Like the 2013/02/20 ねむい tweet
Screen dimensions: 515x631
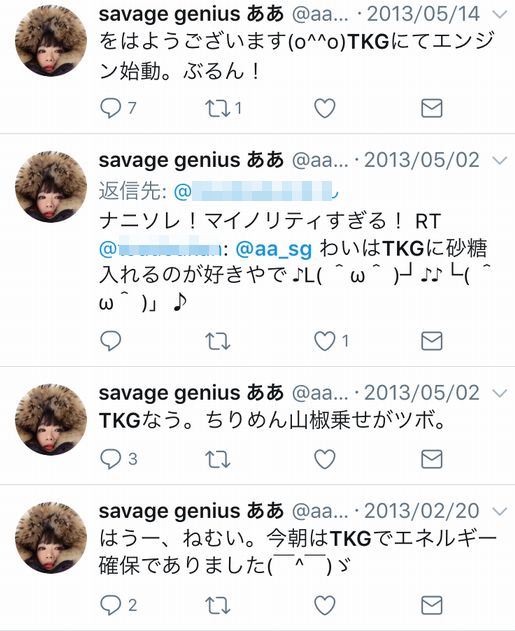point(325,605)
